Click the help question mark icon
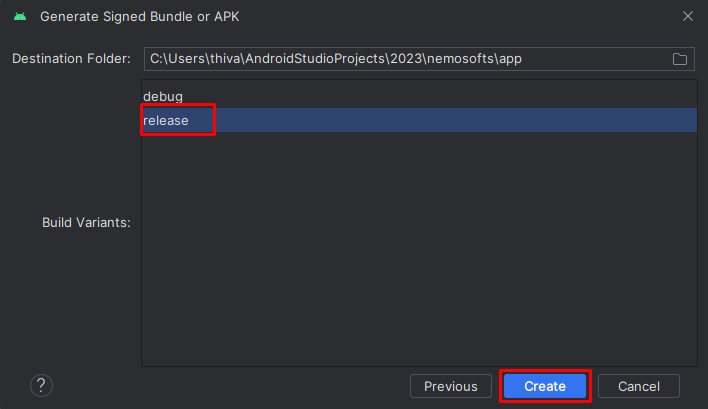 pyautogui.click(x=41, y=386)
